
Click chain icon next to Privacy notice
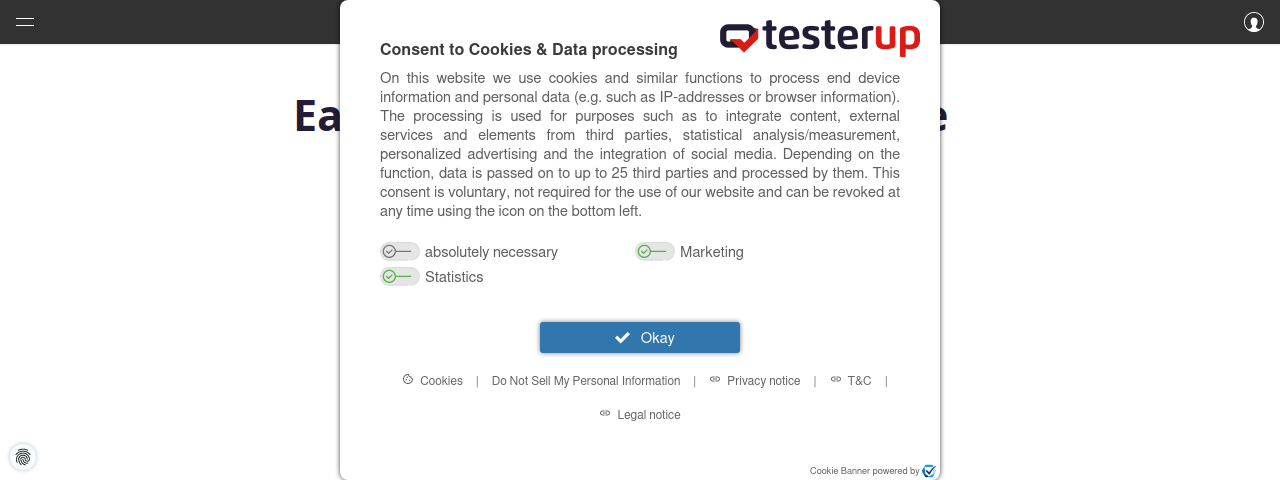715,380
